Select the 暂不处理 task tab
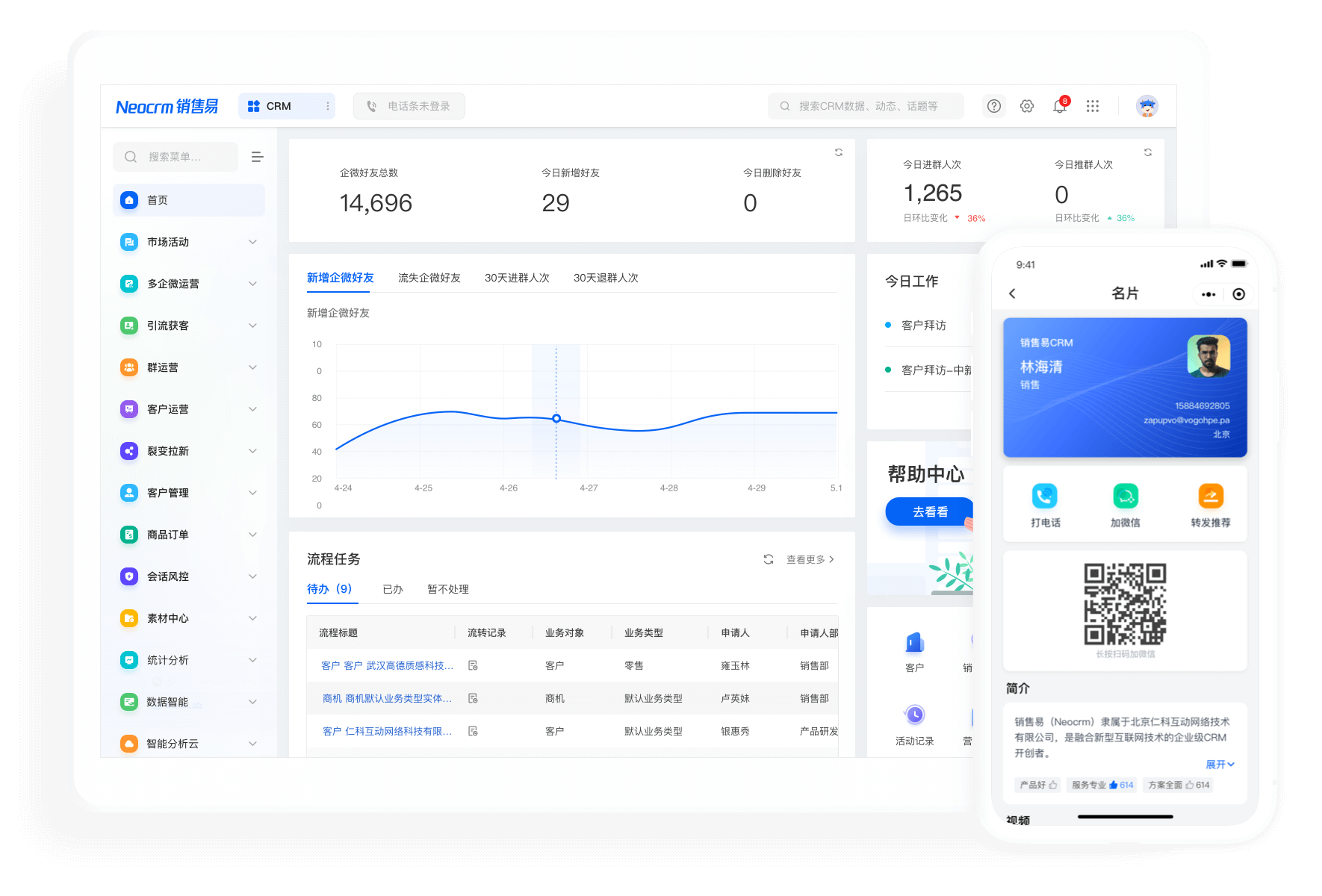The height and width of the screenshot is (896, 1322). pos(448,589)
